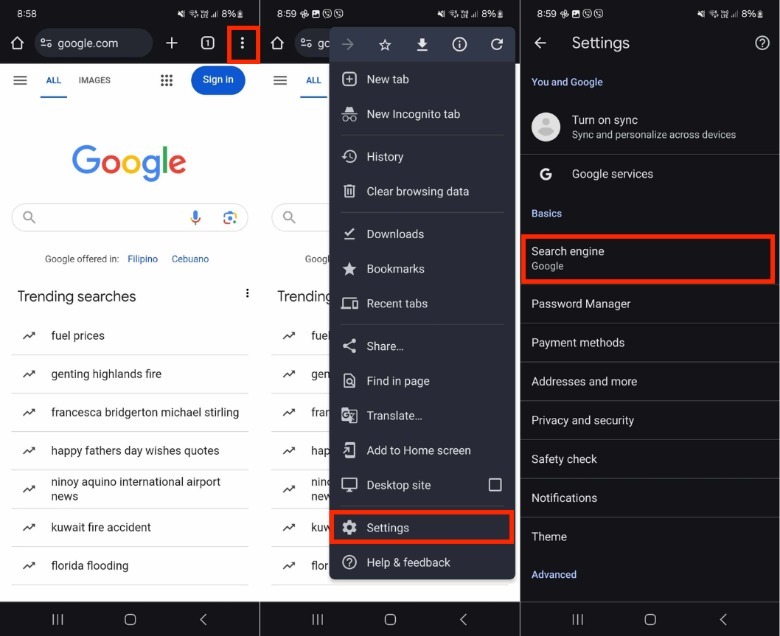Tap the download page arrow icon
The width and height of the screenshot is (780, 636).
click(422, 45)
